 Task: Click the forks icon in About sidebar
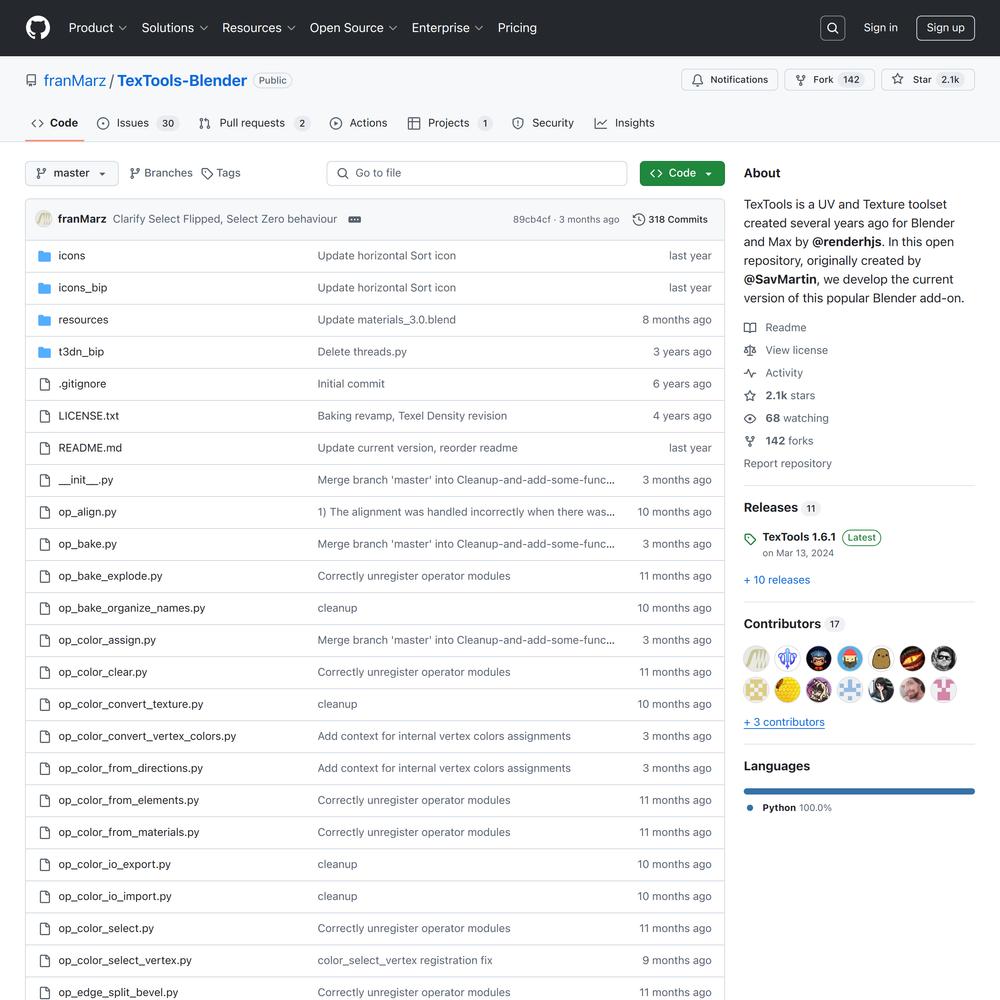750,441
